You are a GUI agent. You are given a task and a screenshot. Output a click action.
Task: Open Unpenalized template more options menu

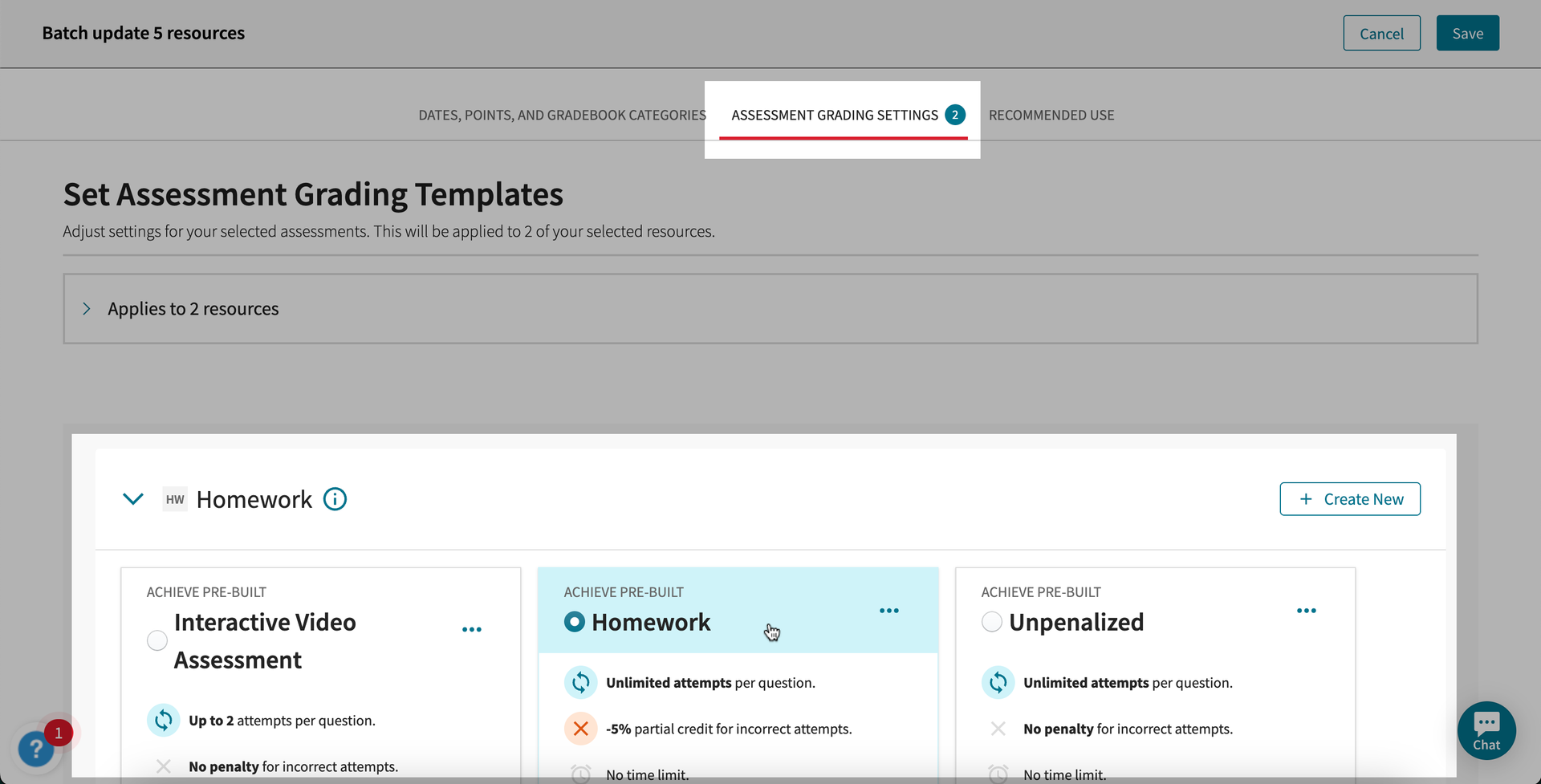point(1306,611)
